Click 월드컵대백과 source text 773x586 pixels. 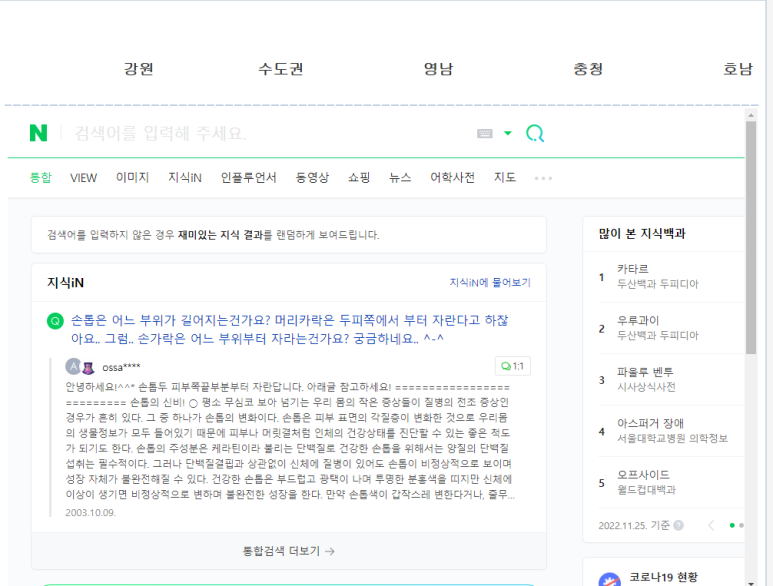tap(646, 490)
